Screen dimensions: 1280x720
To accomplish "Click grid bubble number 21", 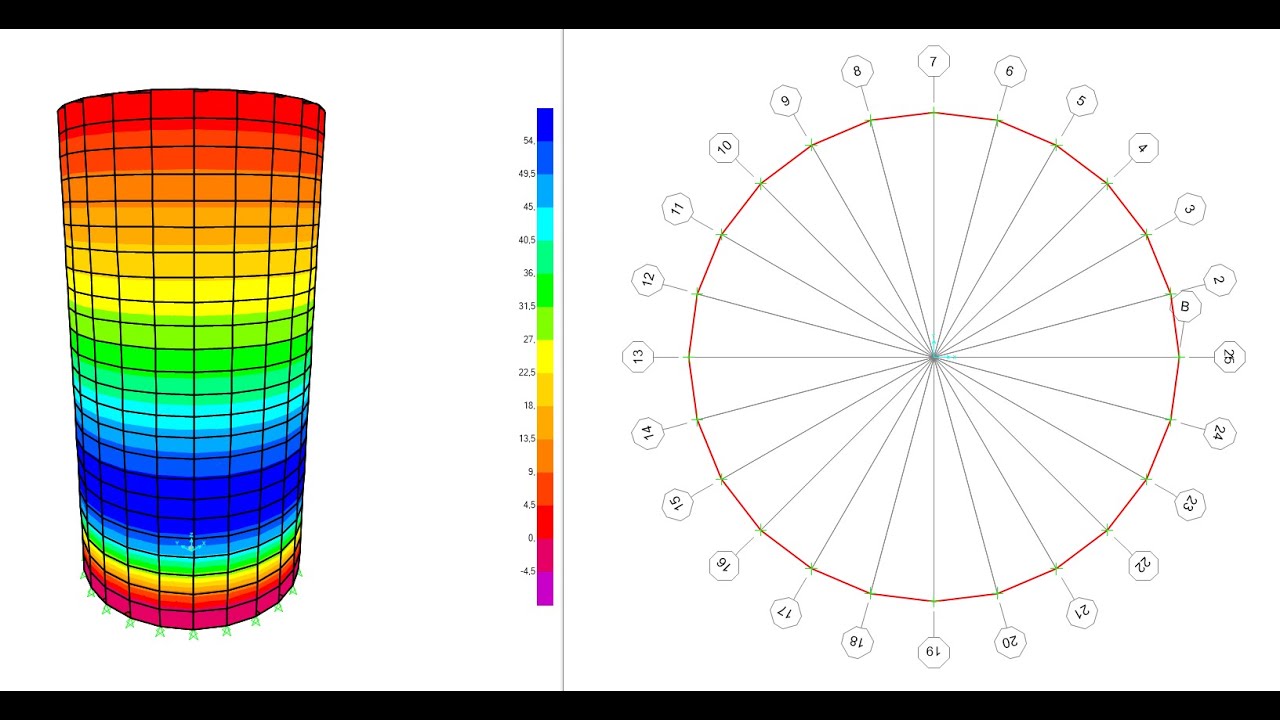I will point(1081,612).
